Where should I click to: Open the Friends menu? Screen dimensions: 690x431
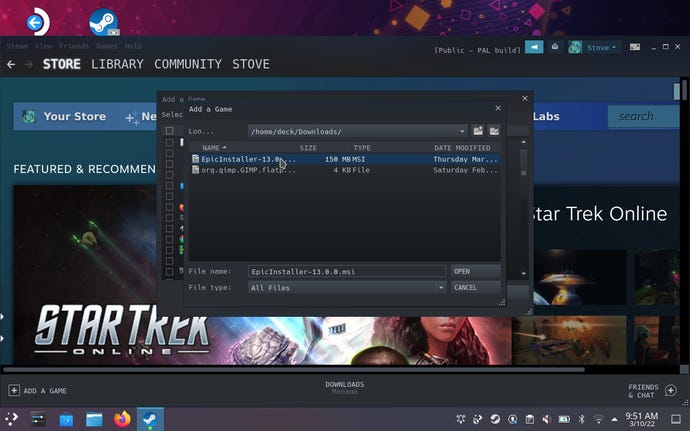click(x=74, y=46)
